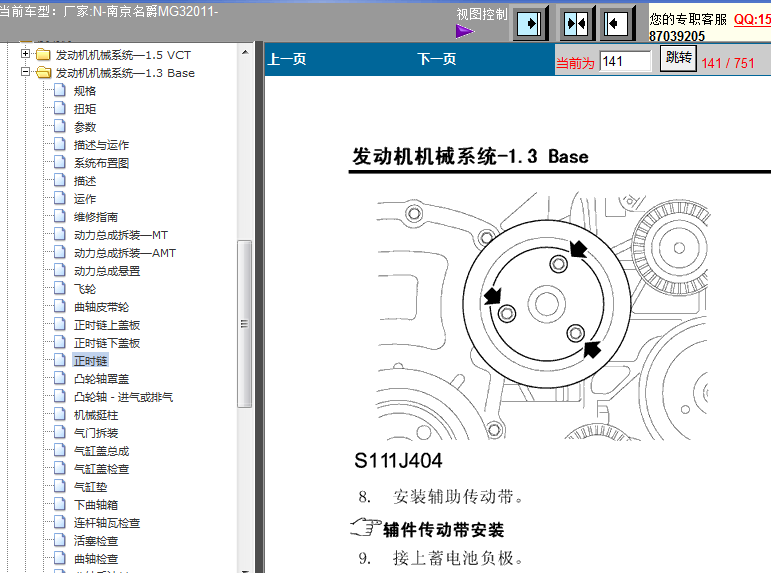The image size is (771, 573).
Task: Click the open folder icon of 1.3 Base
Action: tap(43, 72)
